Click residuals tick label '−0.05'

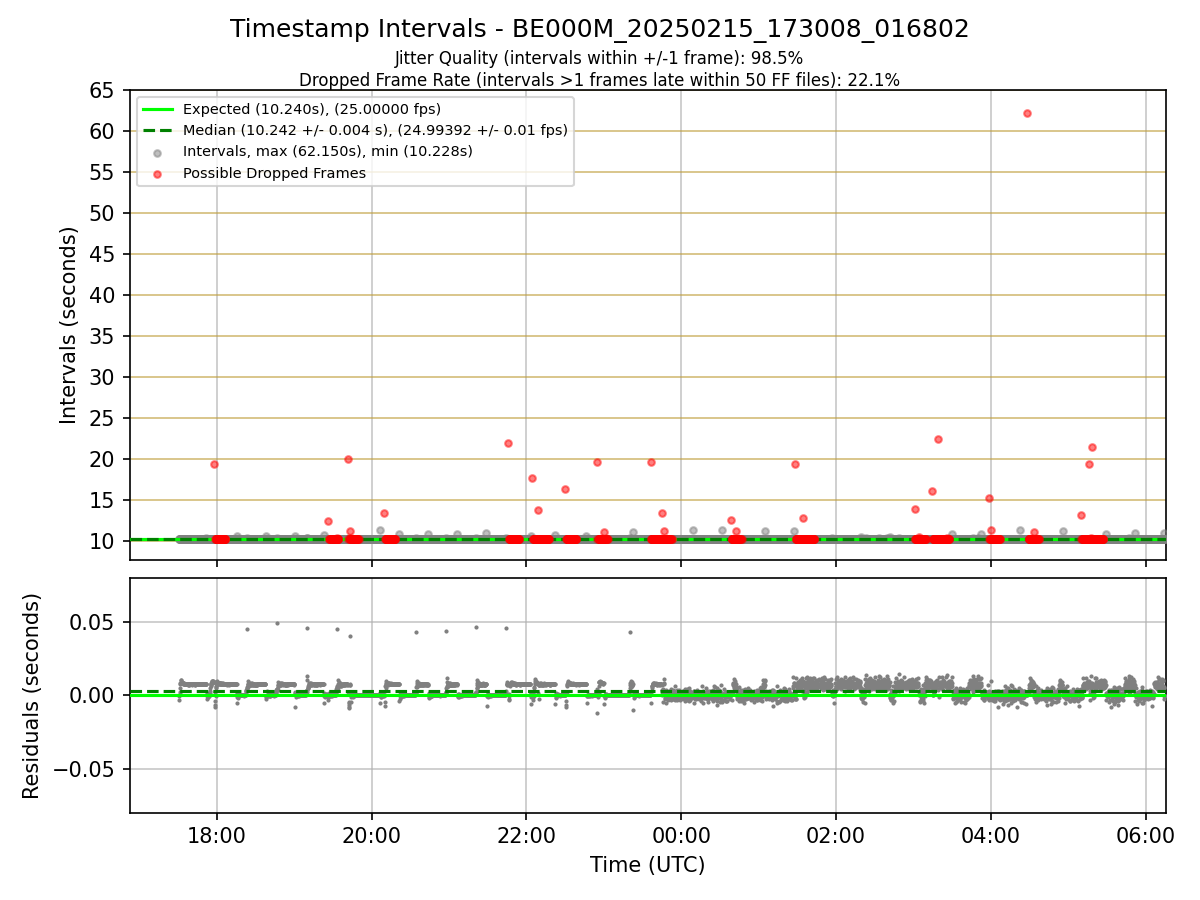85,769
